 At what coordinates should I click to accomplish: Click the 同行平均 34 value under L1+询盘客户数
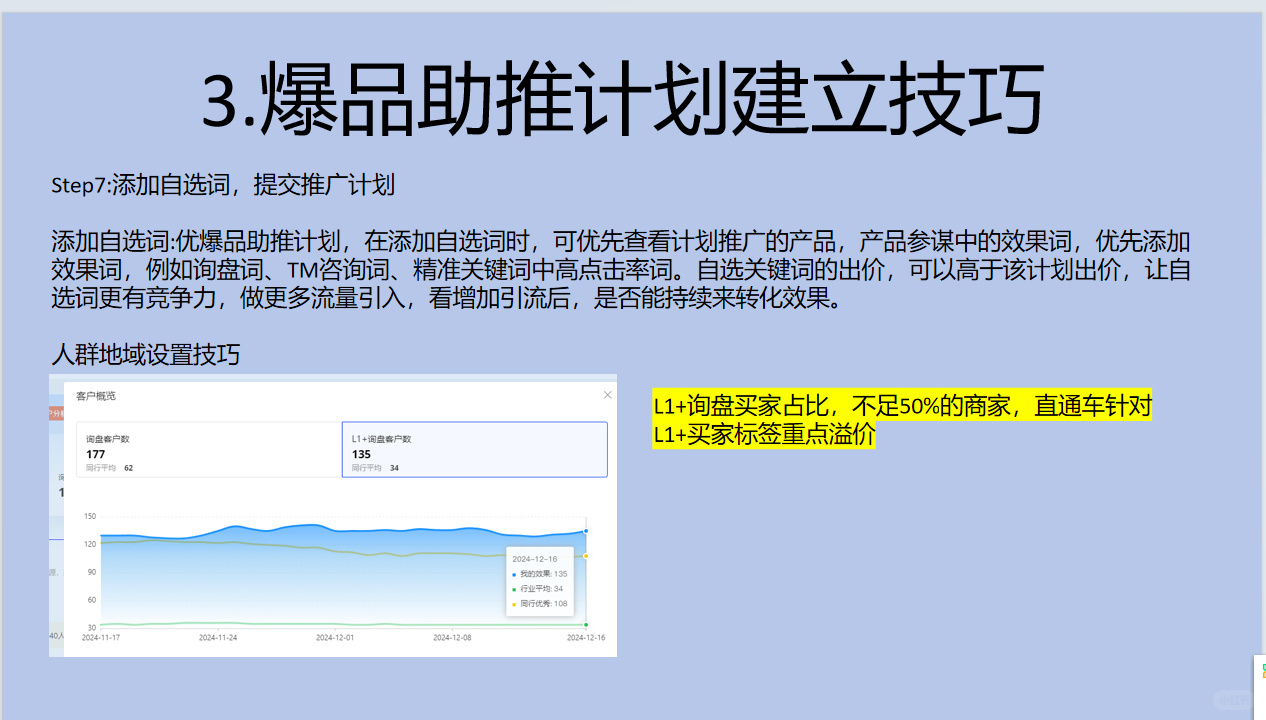375,468
